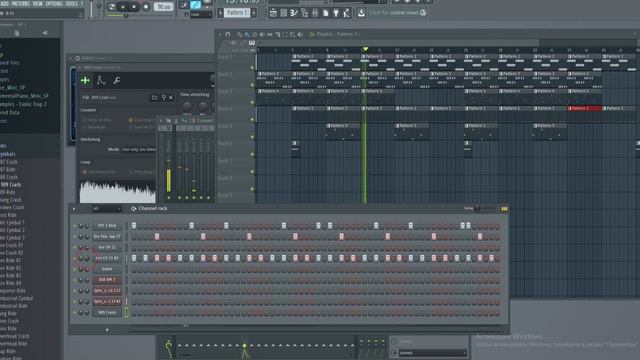Click the sample waveform preview
The height and width of the screenshot is (360, 640).
[118, 191]
